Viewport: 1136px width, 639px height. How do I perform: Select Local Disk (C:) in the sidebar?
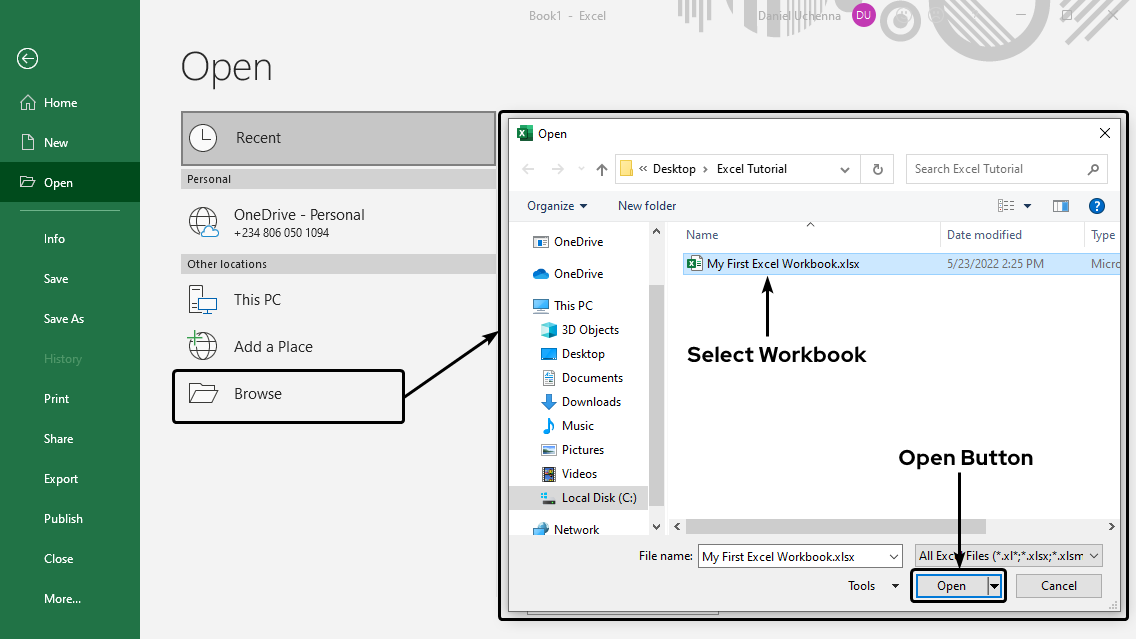[x=596, y=497]
